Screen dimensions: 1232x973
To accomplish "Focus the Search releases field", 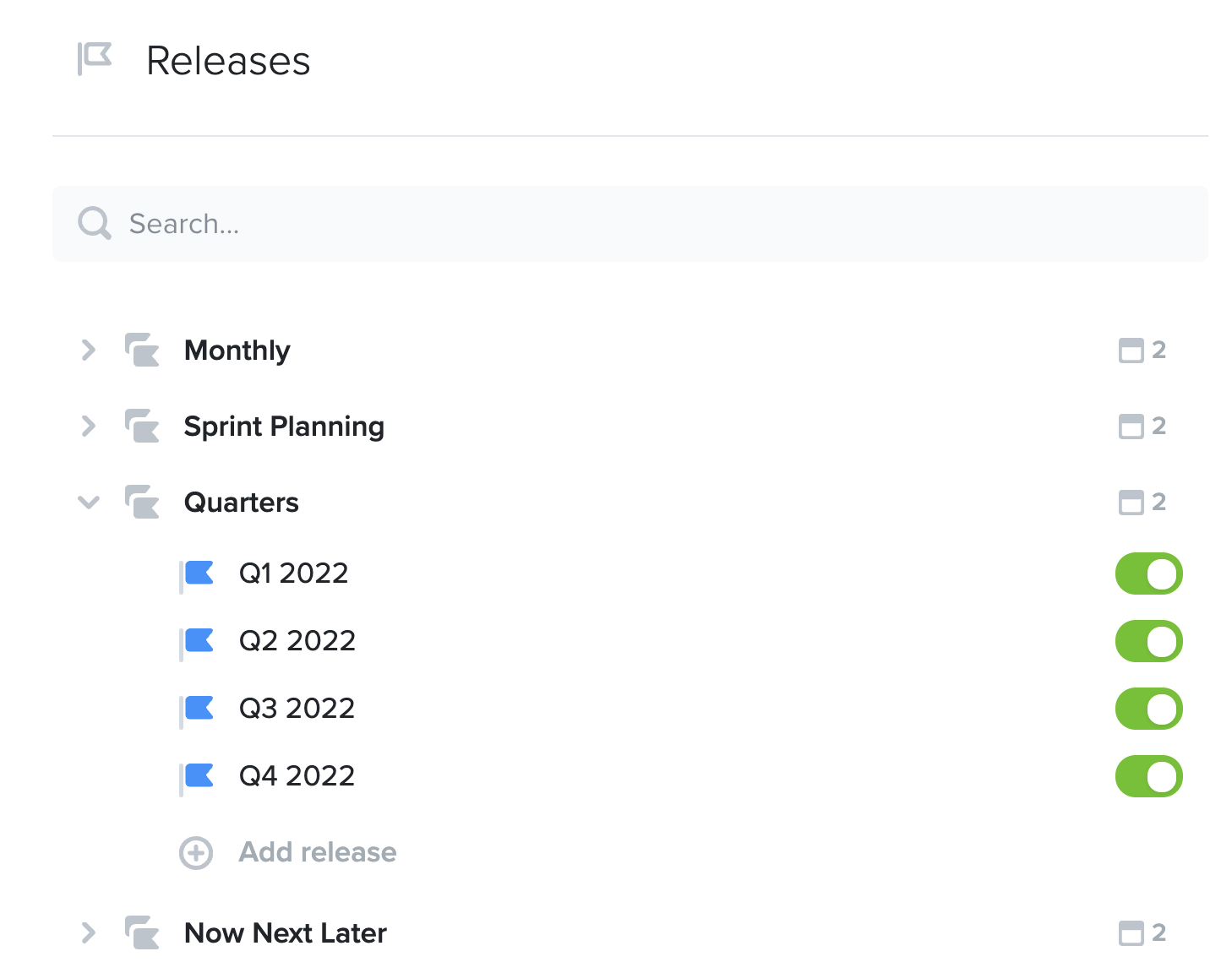I will tap(630, 224).
